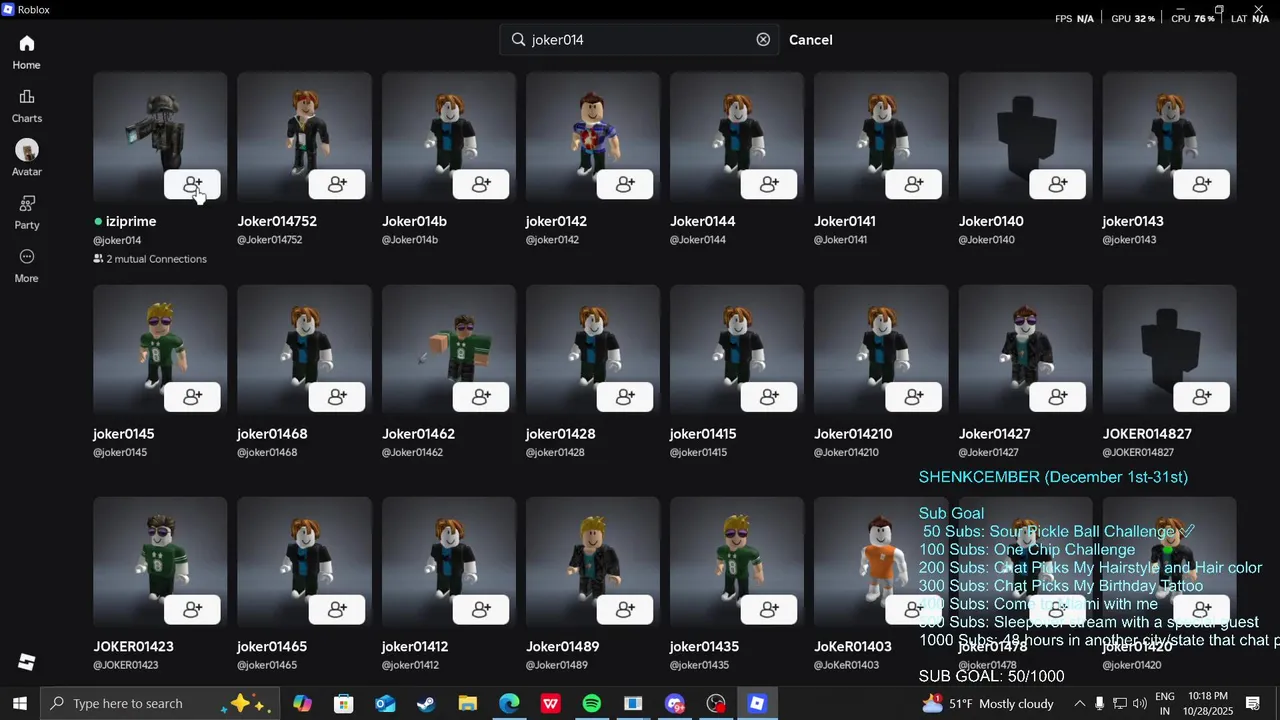Add Joker014210 as a connection
This screenshot has height=720, width=1280.
[x=913, y=398]
